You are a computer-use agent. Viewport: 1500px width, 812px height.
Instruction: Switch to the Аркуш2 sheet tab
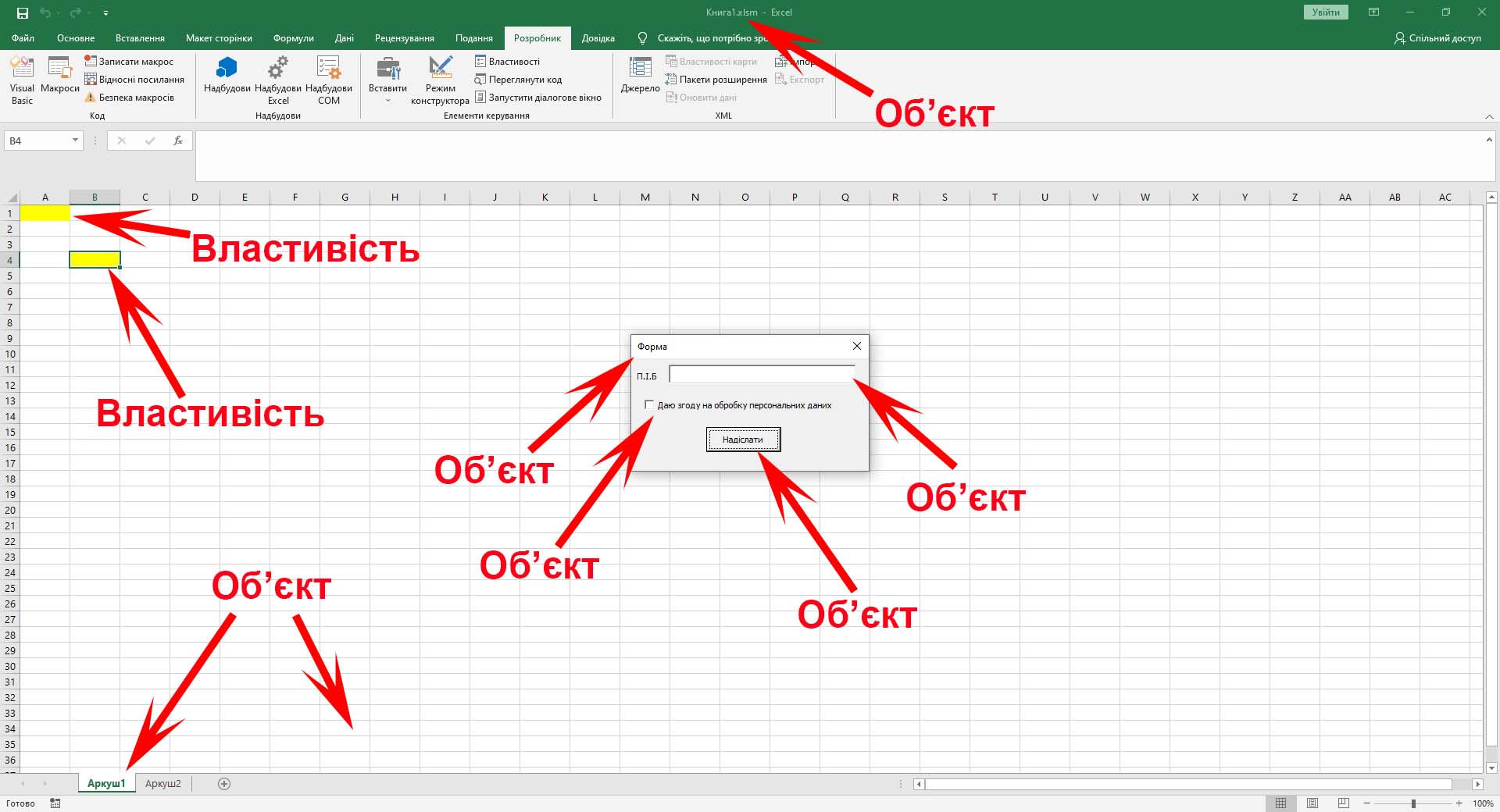[x=162, y=783]
